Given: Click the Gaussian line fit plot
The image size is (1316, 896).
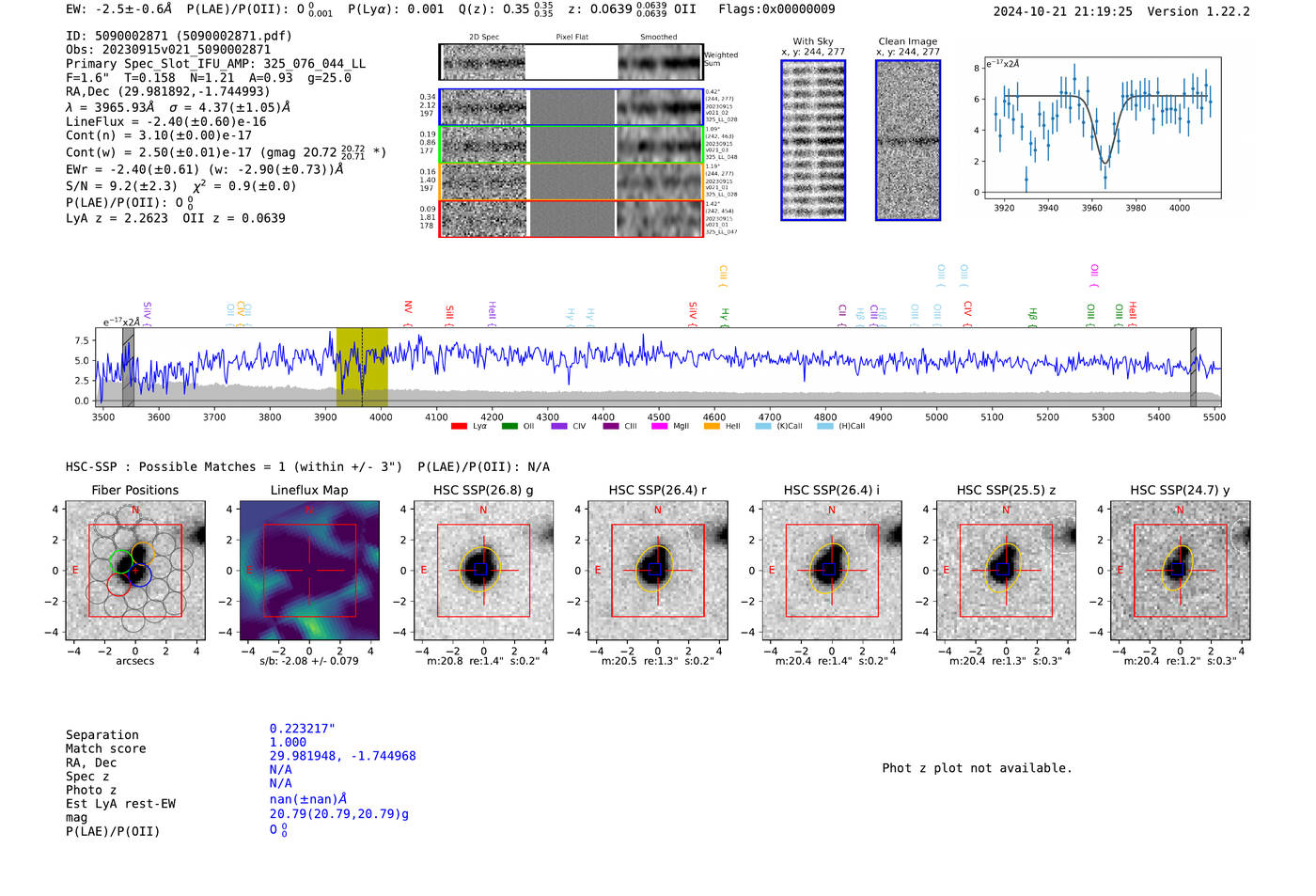Looking at the screenshot, I should pyautogui.click(x=1102, y=127).
